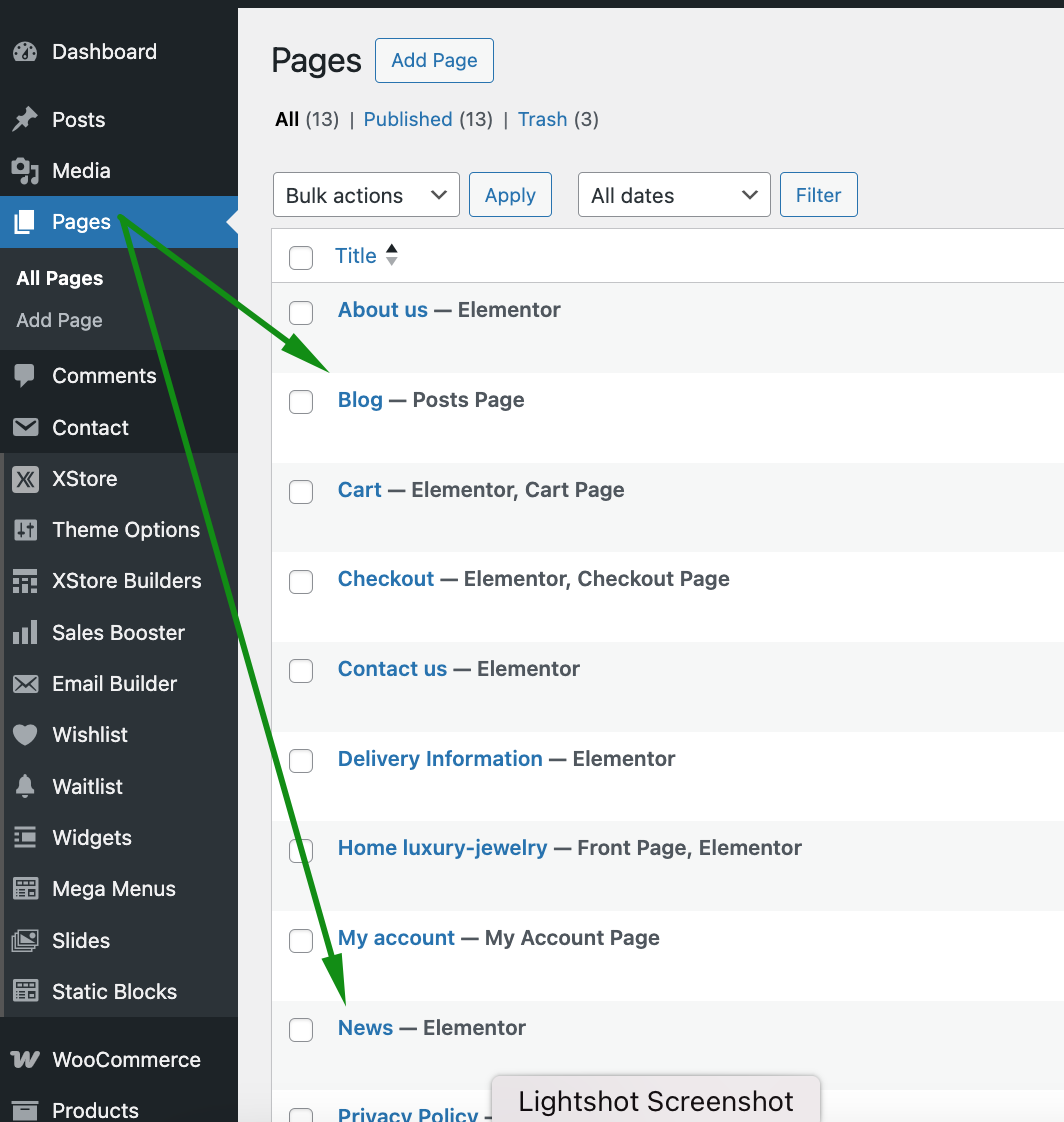This screenshot has height=1122, width=1064.
Task: Open the All dates filter dropdown
Action: 674,195
